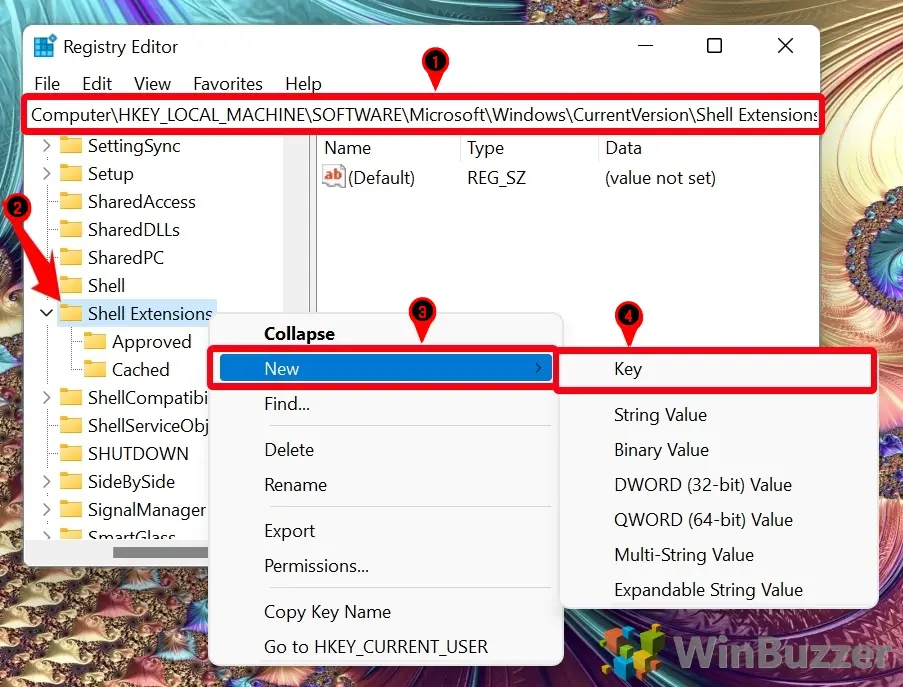Screen dimensions: 903x687
Task: Click the SharedDLLs folder icon
Action: point(71,229)
